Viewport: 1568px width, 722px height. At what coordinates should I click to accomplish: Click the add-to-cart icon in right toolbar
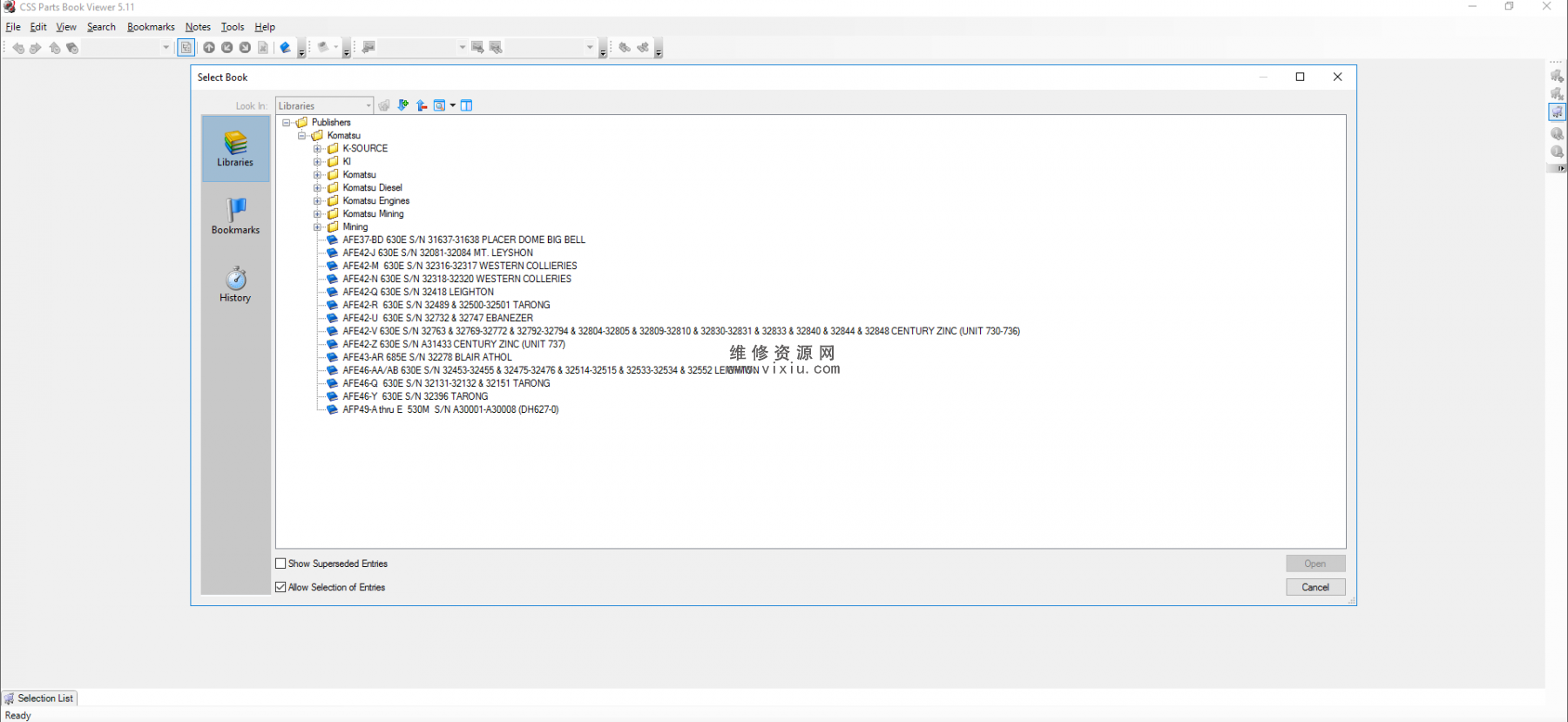(1557, 76)
